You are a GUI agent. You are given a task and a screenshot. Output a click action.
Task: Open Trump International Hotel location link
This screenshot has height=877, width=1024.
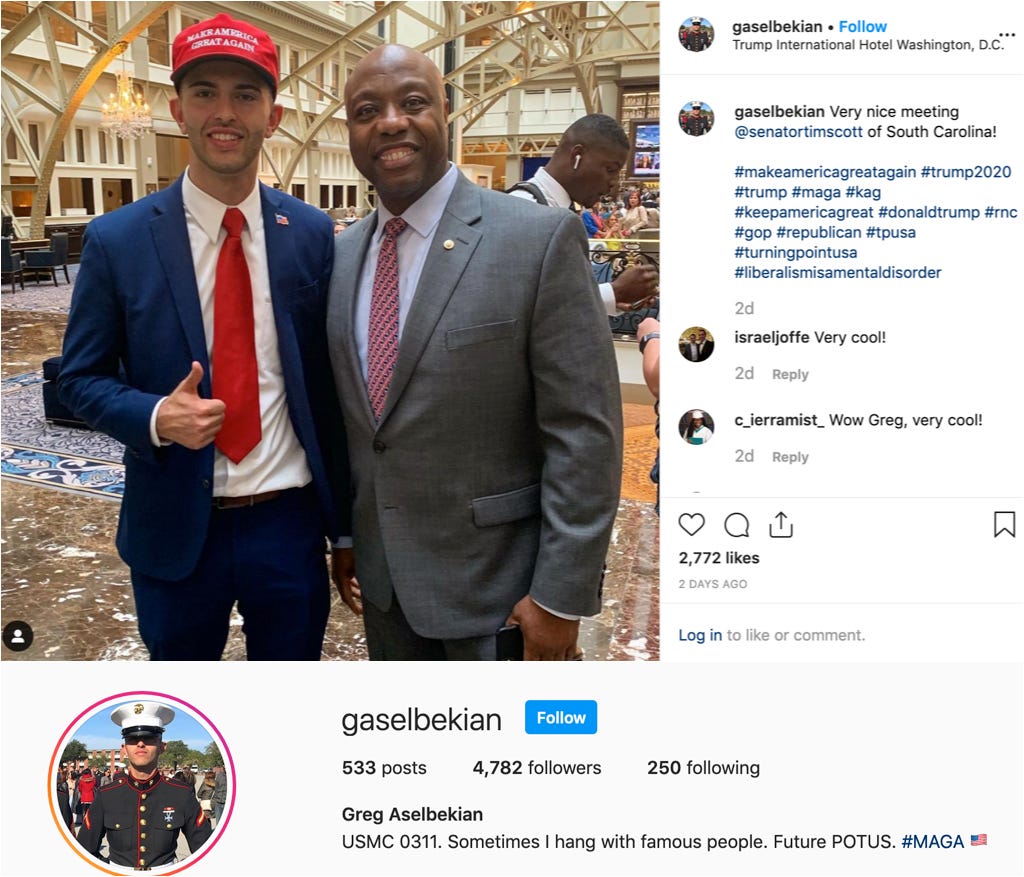868,45
